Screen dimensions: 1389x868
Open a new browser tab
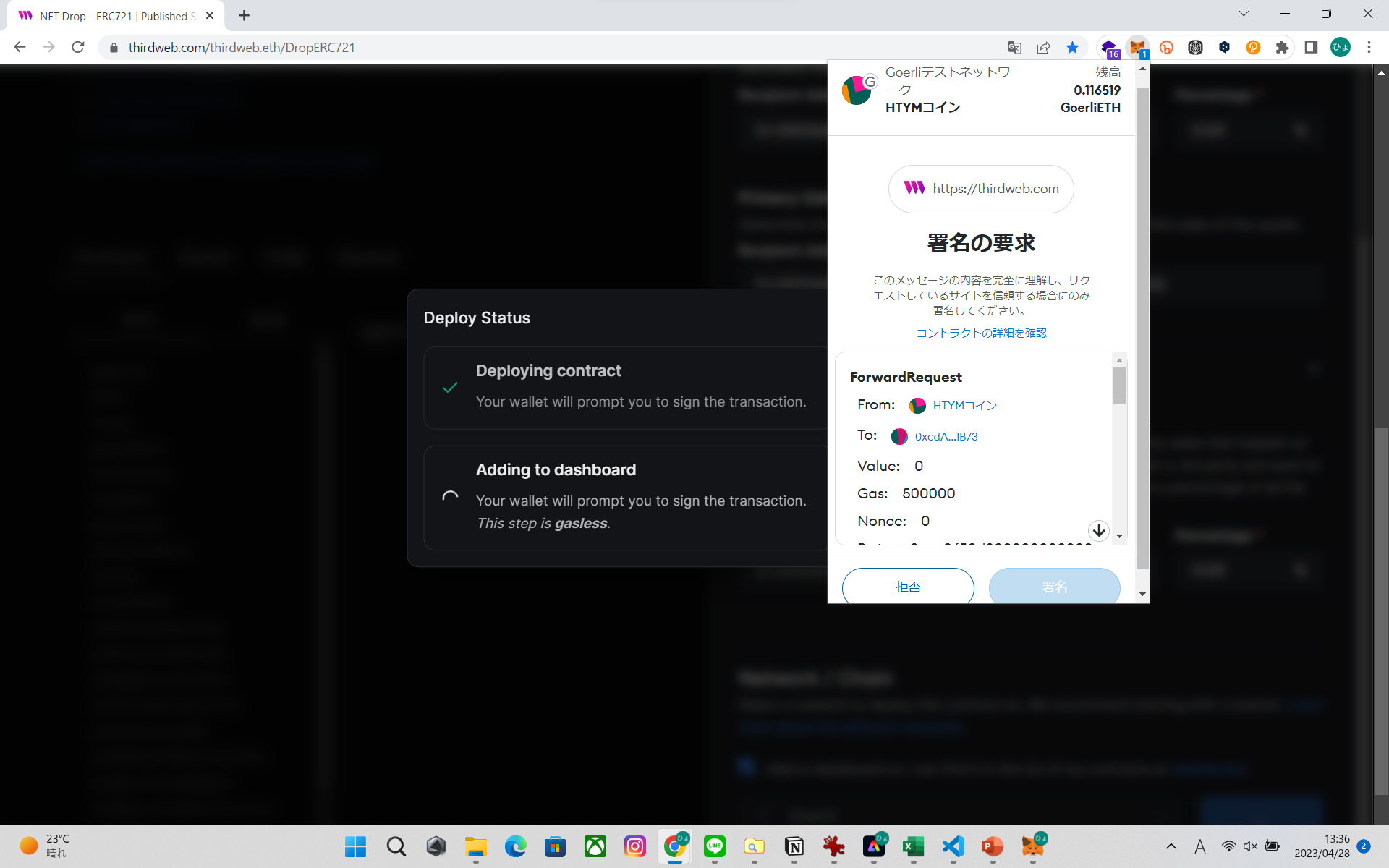(244, 16)
